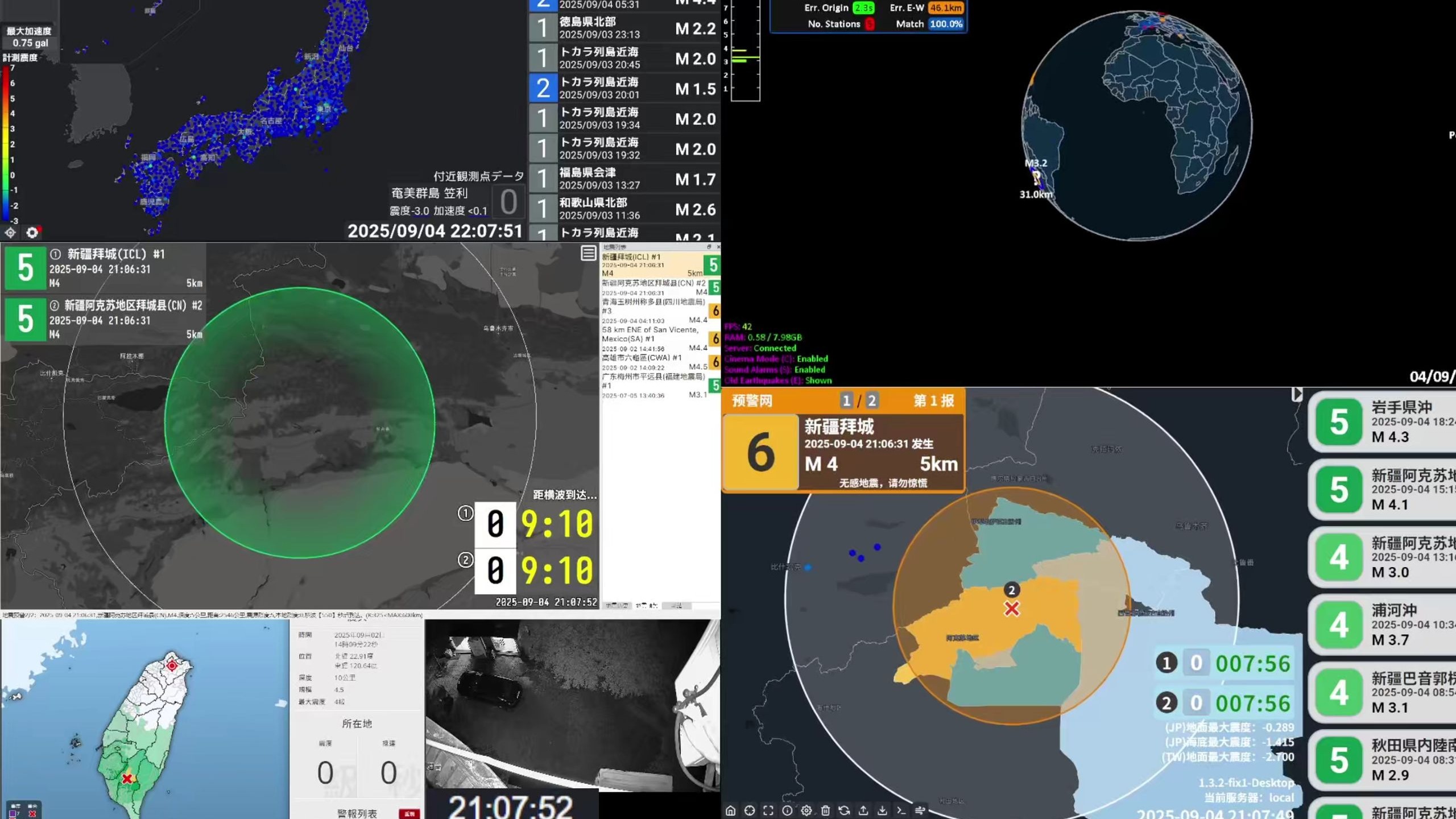Open settings via the gear icon on the Japan intensity map
Screen dimensions: 1456x819
(32, 233)
